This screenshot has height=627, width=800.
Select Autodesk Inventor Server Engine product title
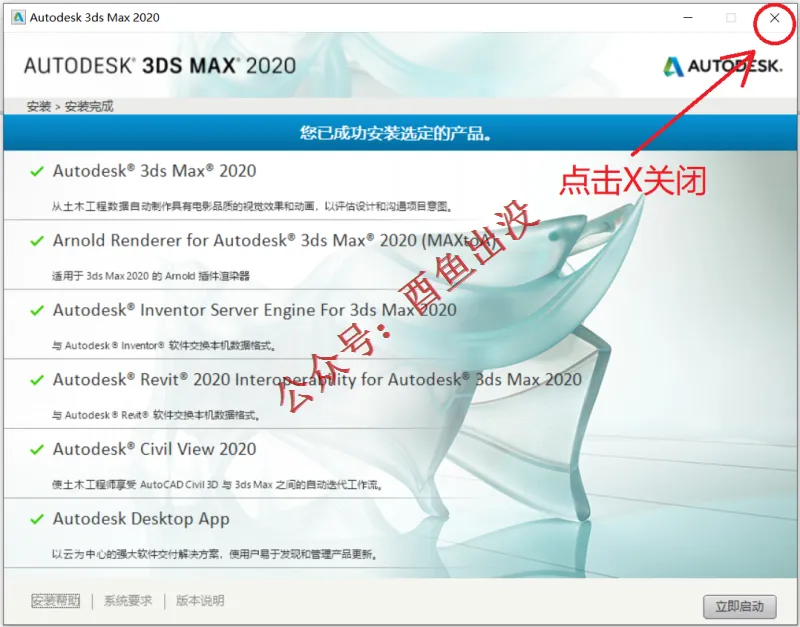click(255, 310)
